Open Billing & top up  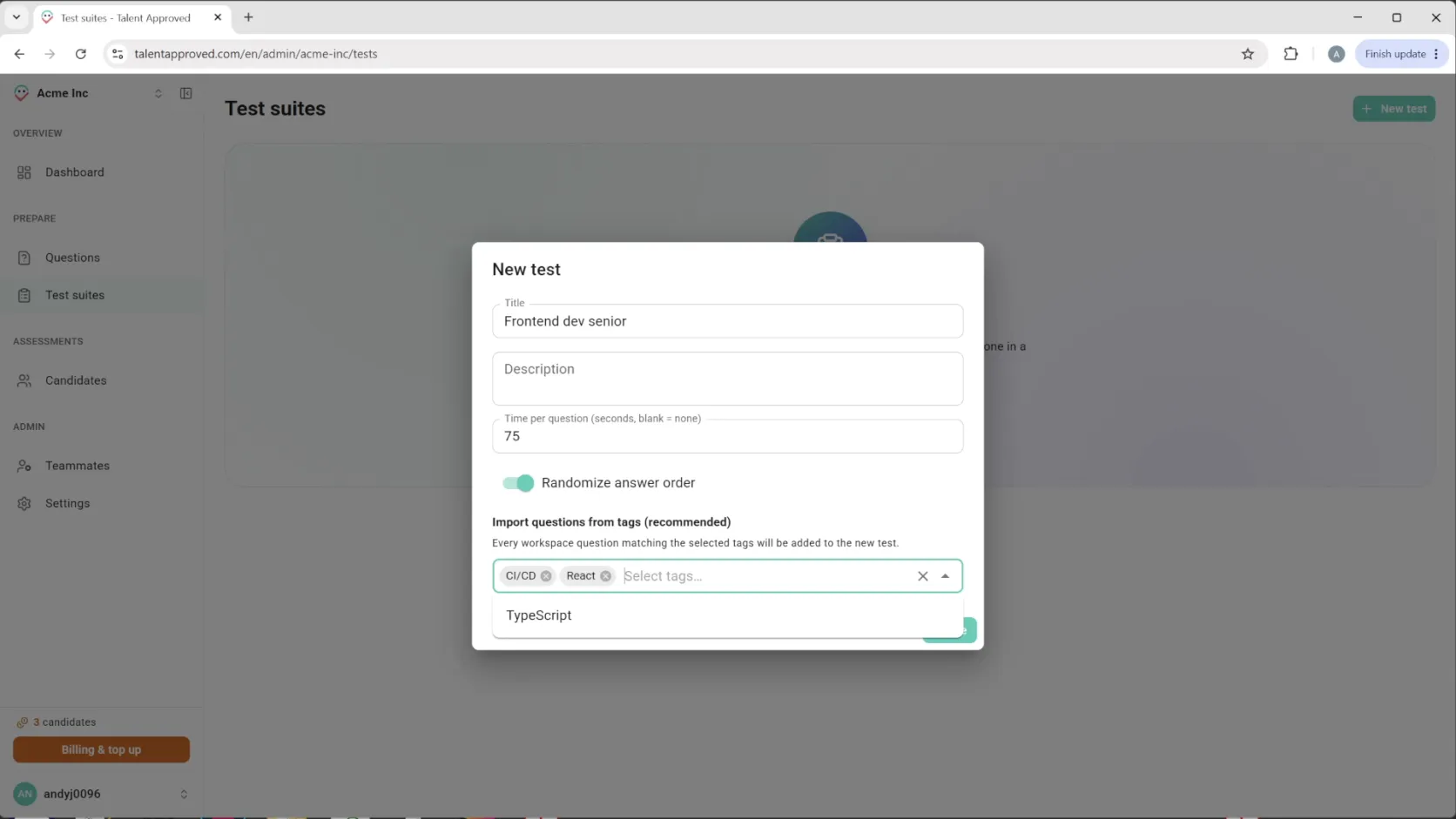(x=101, y=749)
